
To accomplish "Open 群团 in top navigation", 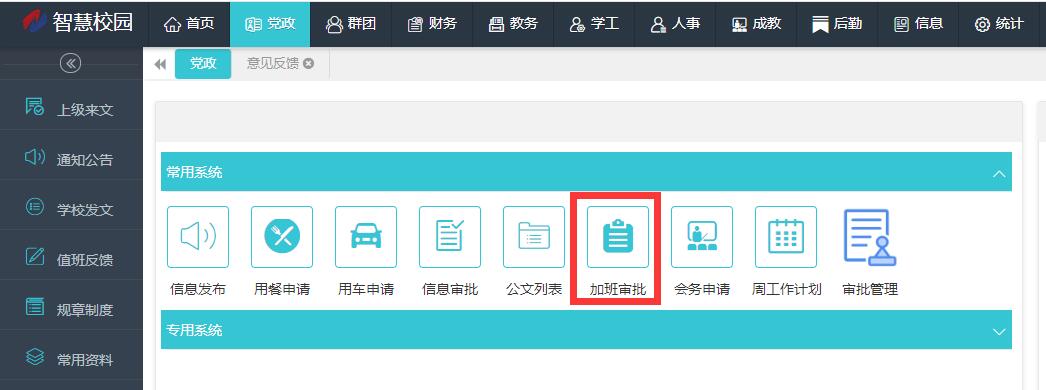I will [x=352, y=24].
